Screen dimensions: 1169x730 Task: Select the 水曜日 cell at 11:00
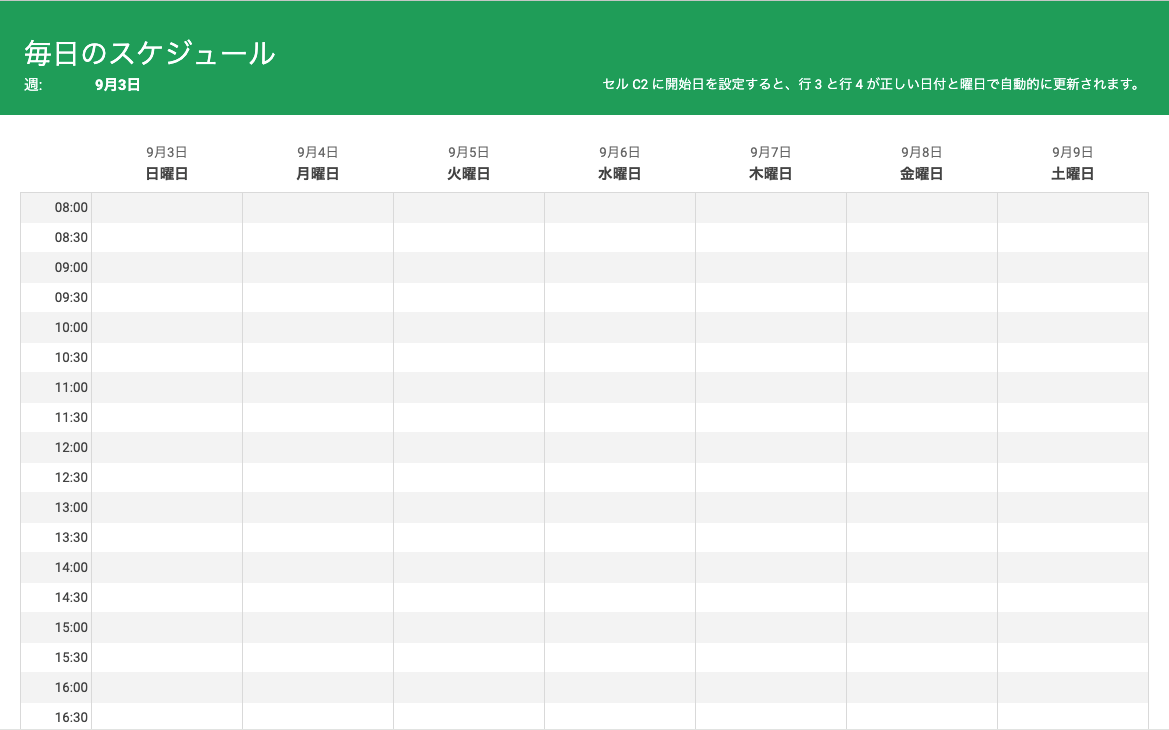[x=620, y=388]
